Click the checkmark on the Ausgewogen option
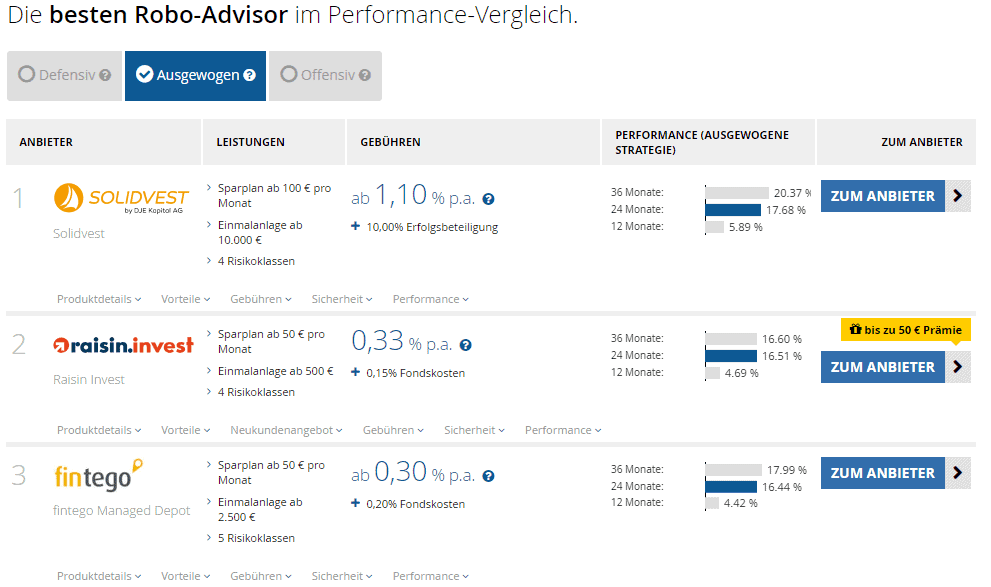This screenshot has width=991, height=587. tap(143, 74)
